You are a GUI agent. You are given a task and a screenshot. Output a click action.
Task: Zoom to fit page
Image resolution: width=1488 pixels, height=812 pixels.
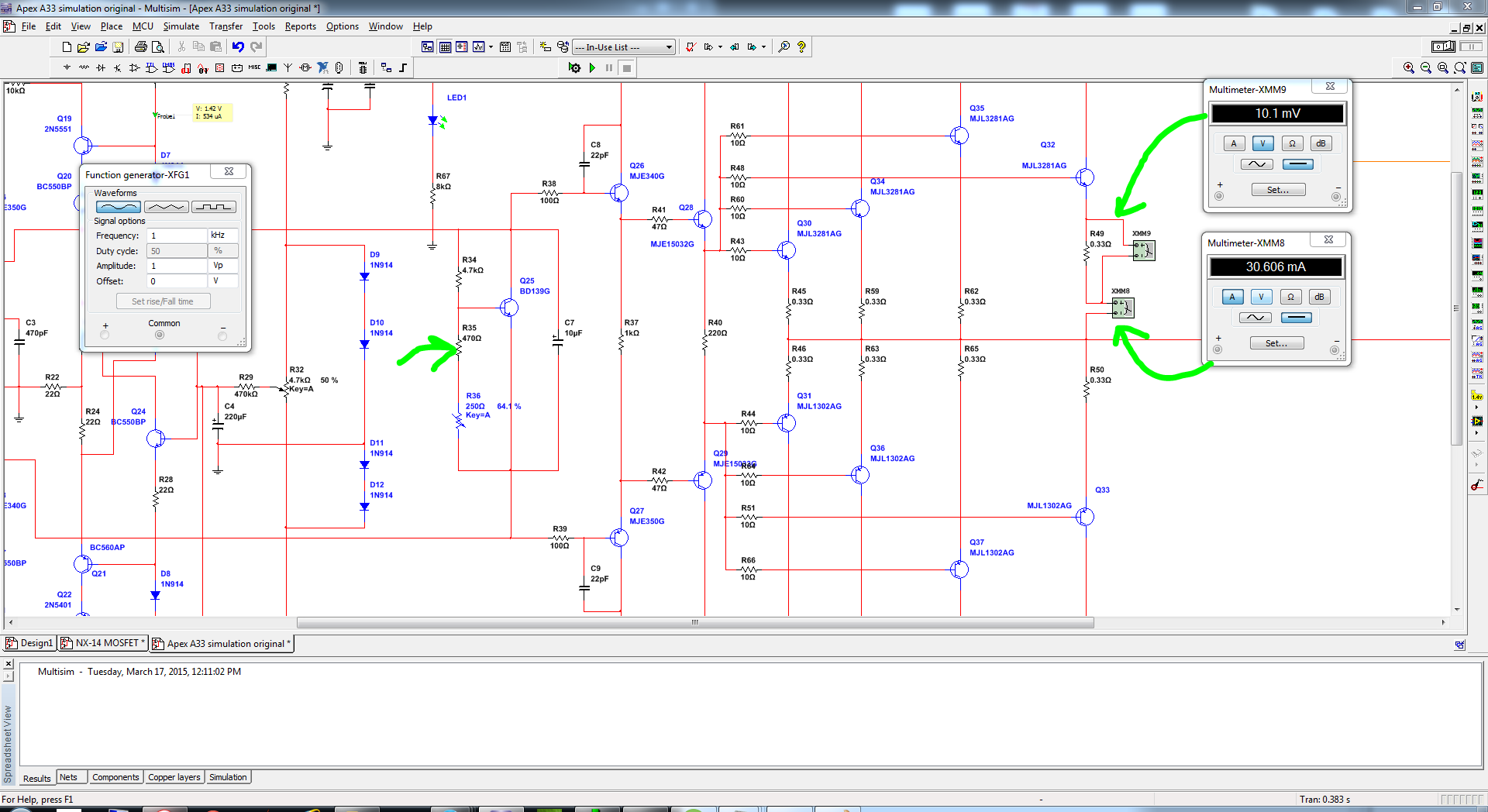[1460, 68]
